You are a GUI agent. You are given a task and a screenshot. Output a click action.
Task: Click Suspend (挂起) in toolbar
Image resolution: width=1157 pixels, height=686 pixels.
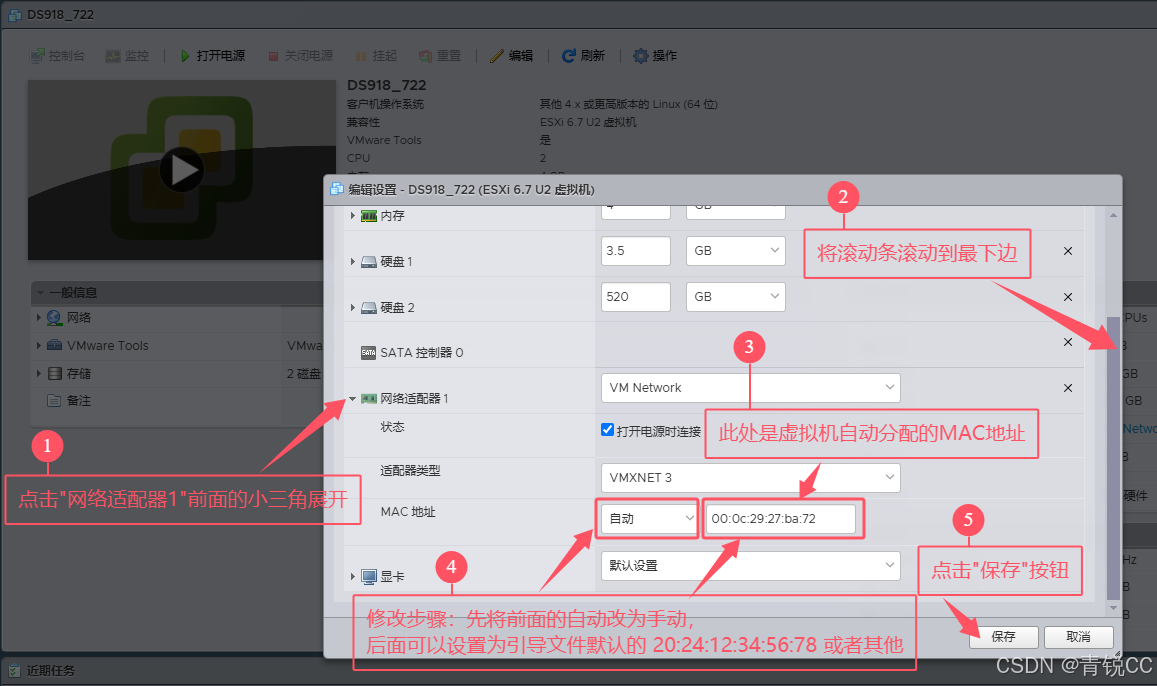pos(376,56)
